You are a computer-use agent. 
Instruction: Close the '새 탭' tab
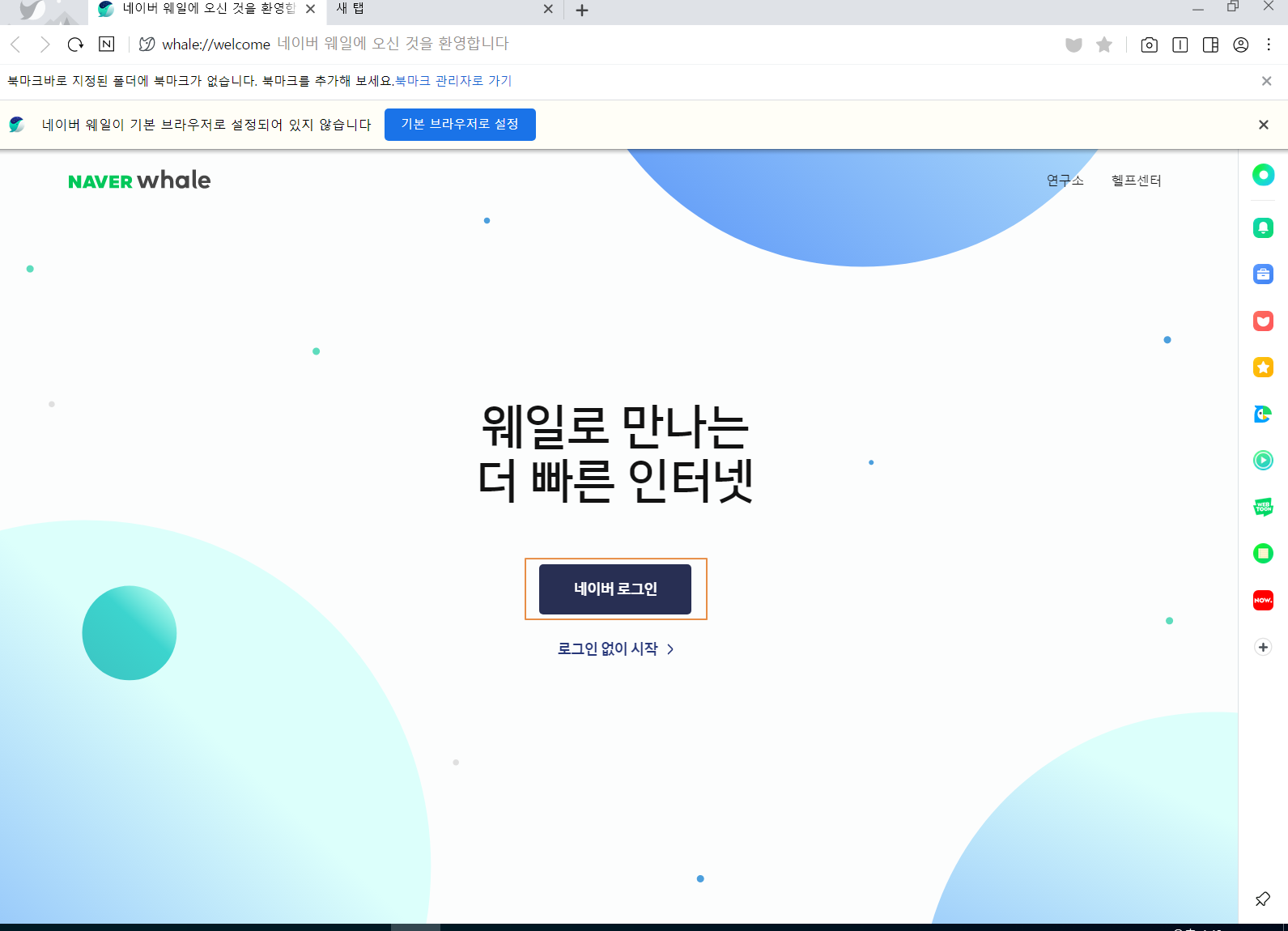[548, 9]
